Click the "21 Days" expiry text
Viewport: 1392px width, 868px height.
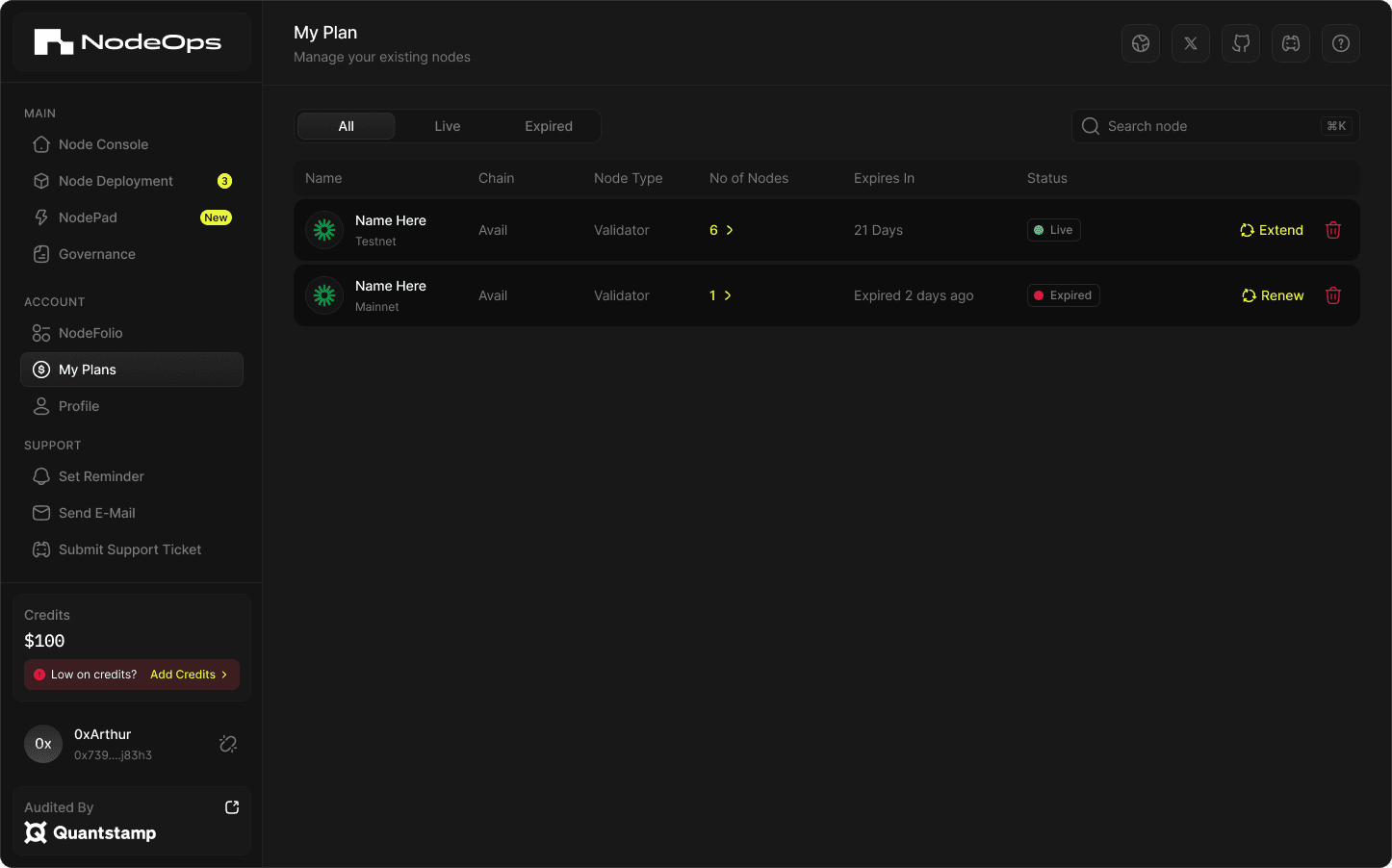(x=878, y=230)
